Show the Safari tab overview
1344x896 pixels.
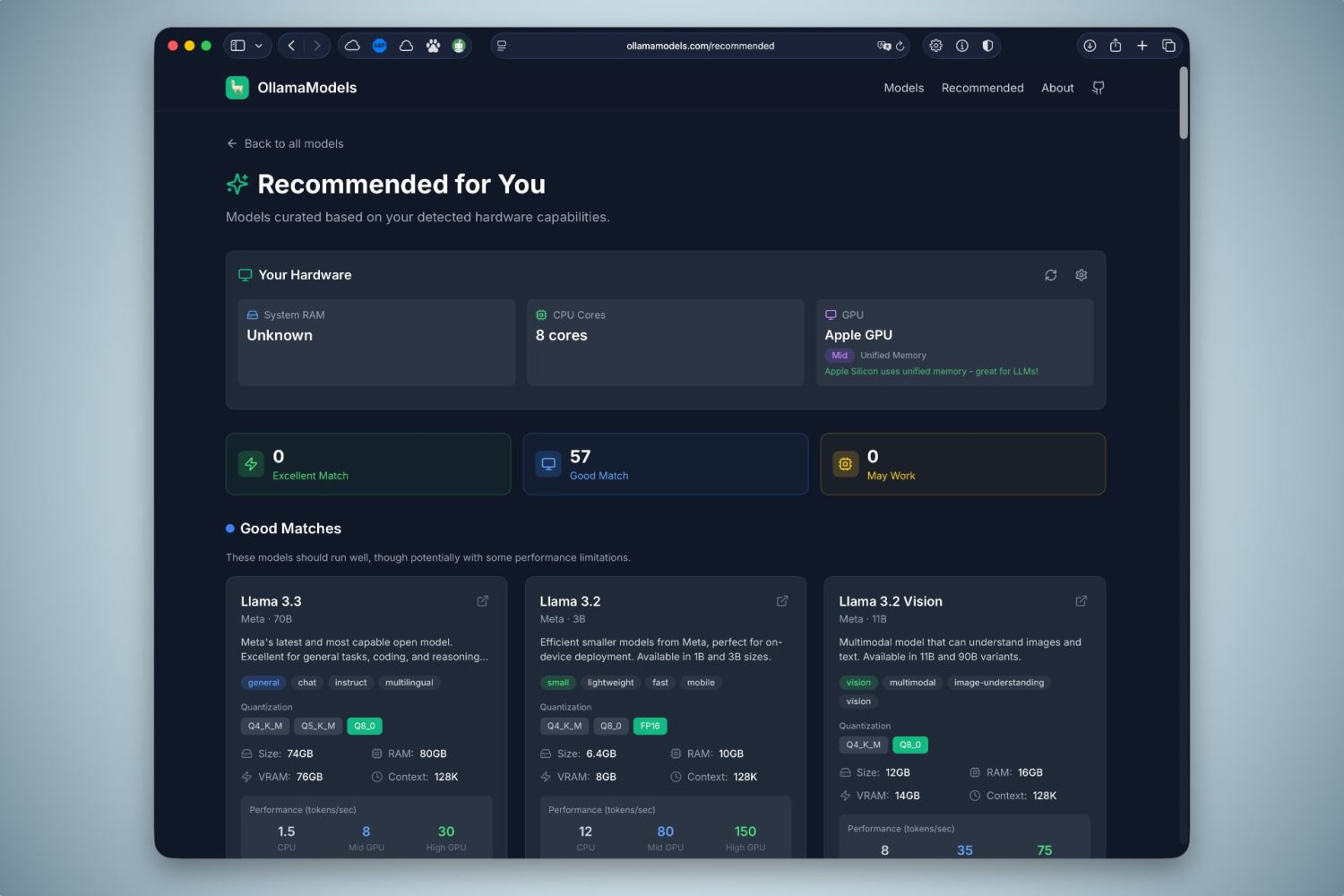[1168, 46]
